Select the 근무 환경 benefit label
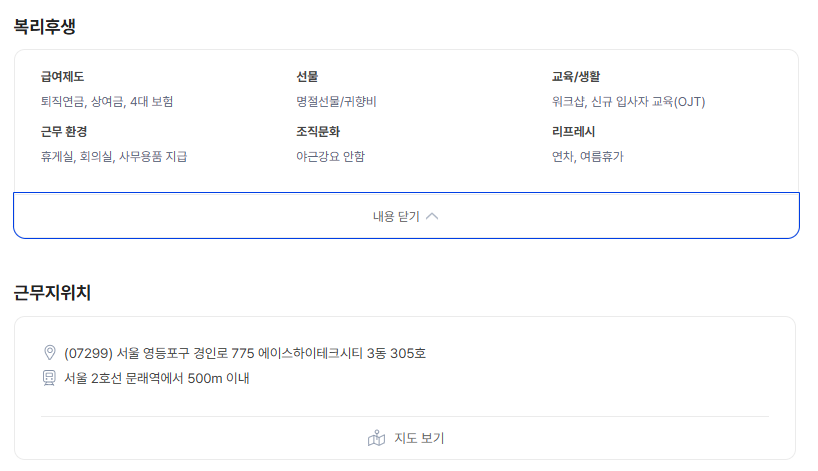The height and width of the screenshot is (471, 818). click(66, 131)
